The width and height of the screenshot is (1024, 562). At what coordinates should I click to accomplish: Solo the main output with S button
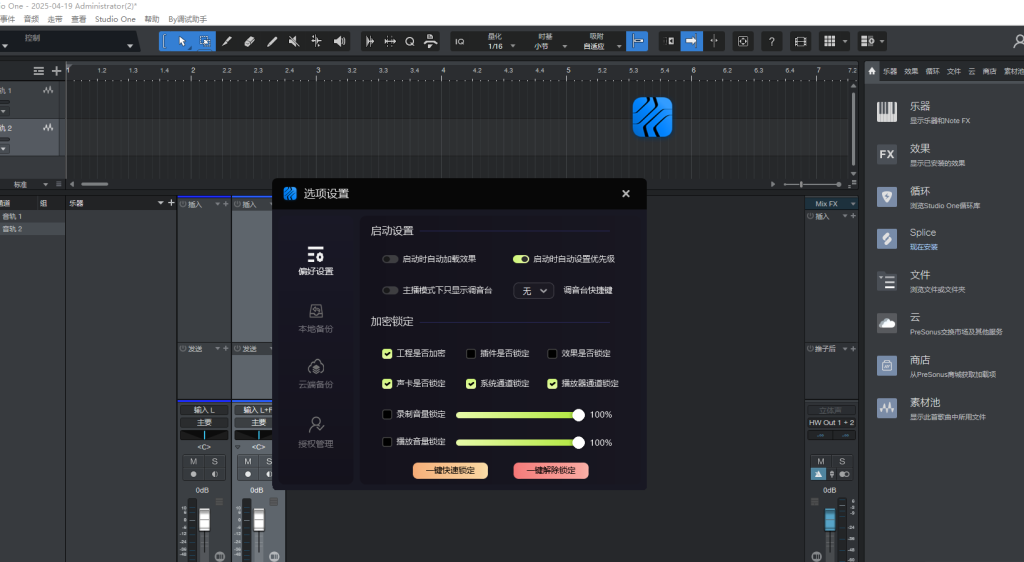coord(842,461)
